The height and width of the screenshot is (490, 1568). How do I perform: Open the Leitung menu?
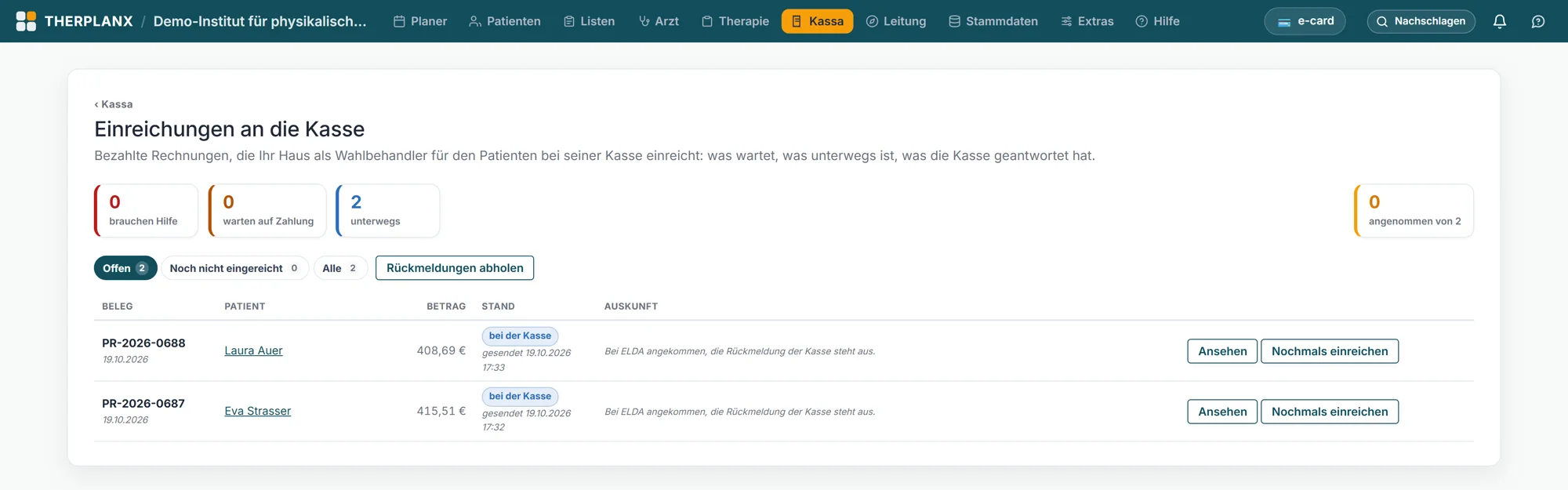tap(896, 21)
